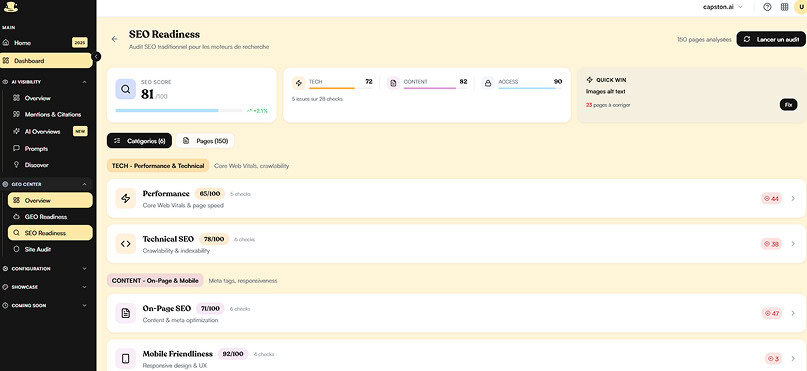Viewport: 807px width, 371px height.
Task: Click the top hat logo icon
Action: tap(10, 7)
